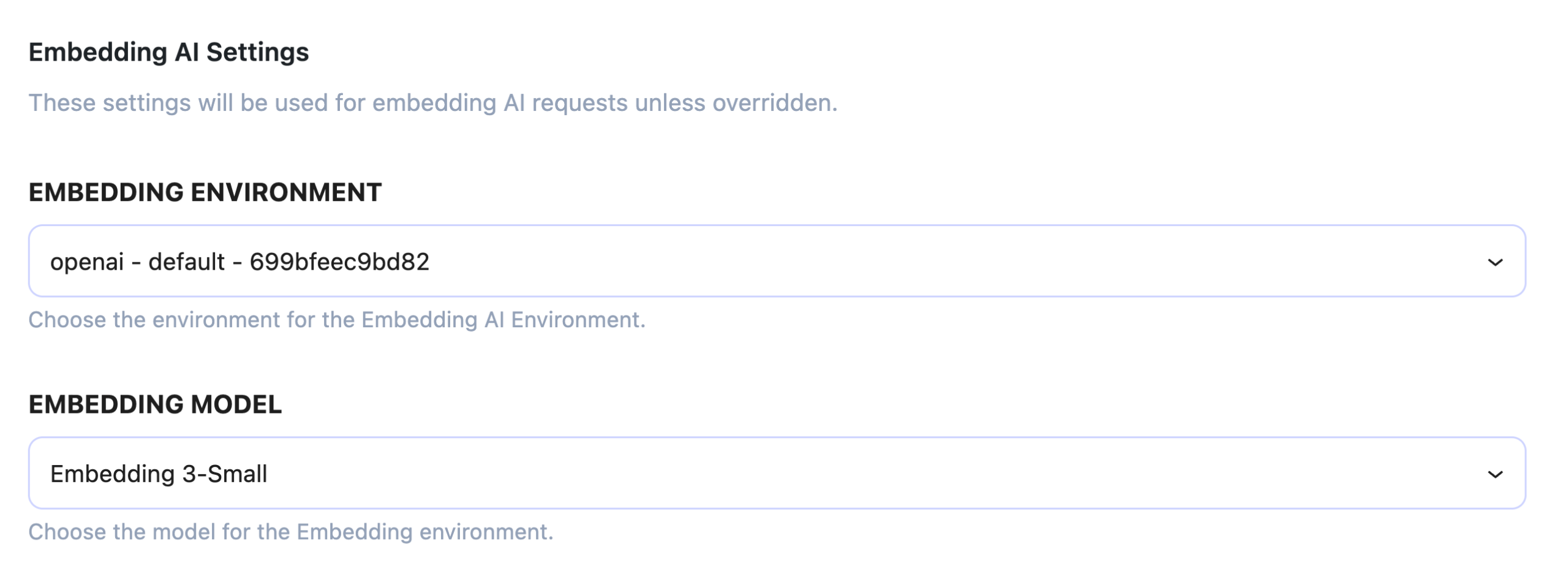Click the 'Choose the model' helper text
This screenshot has width=1568, height=579.
[x=290, y=532]
